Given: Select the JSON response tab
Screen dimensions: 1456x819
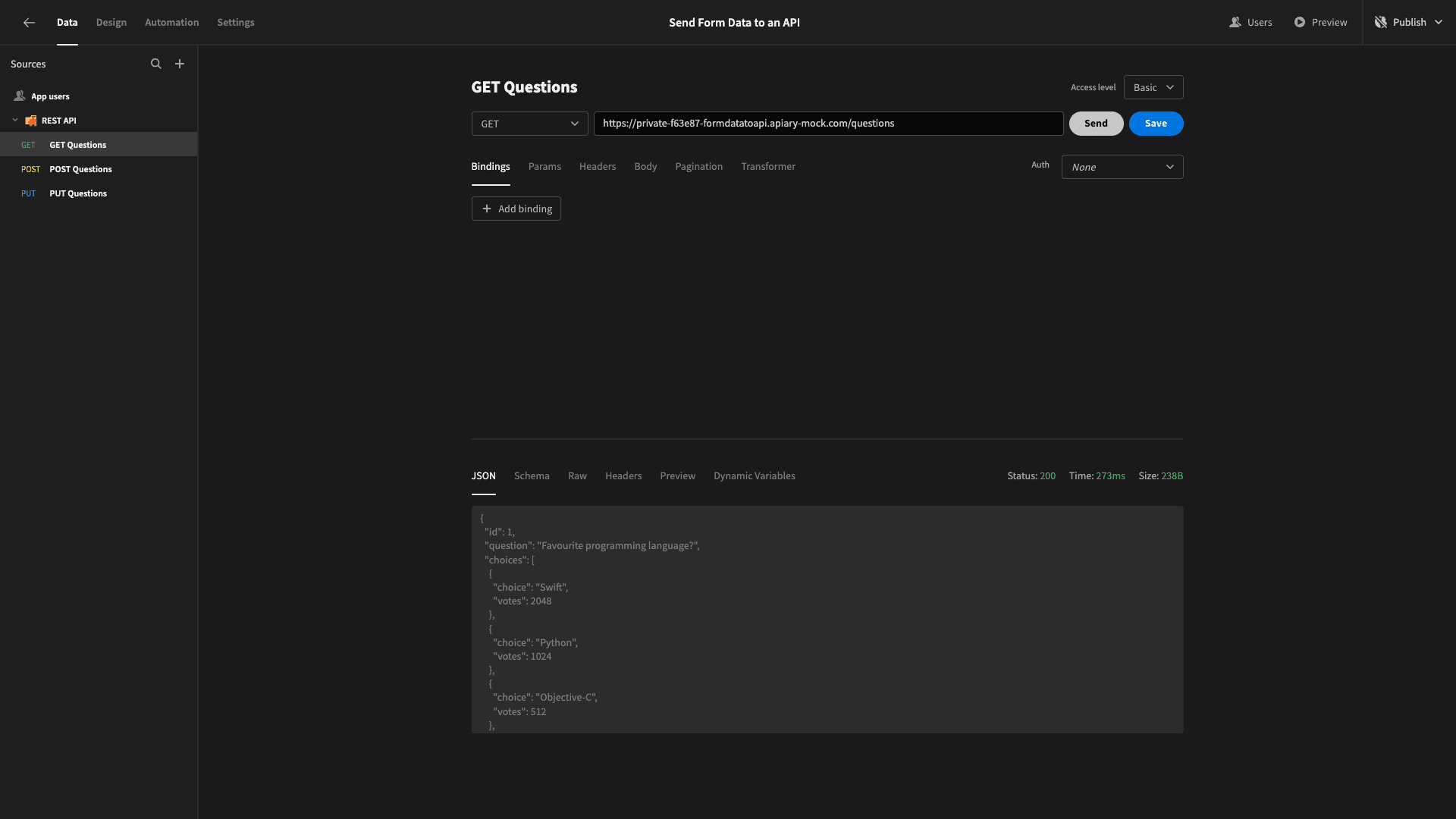Looking at the screenshot, I should [484, 476].
